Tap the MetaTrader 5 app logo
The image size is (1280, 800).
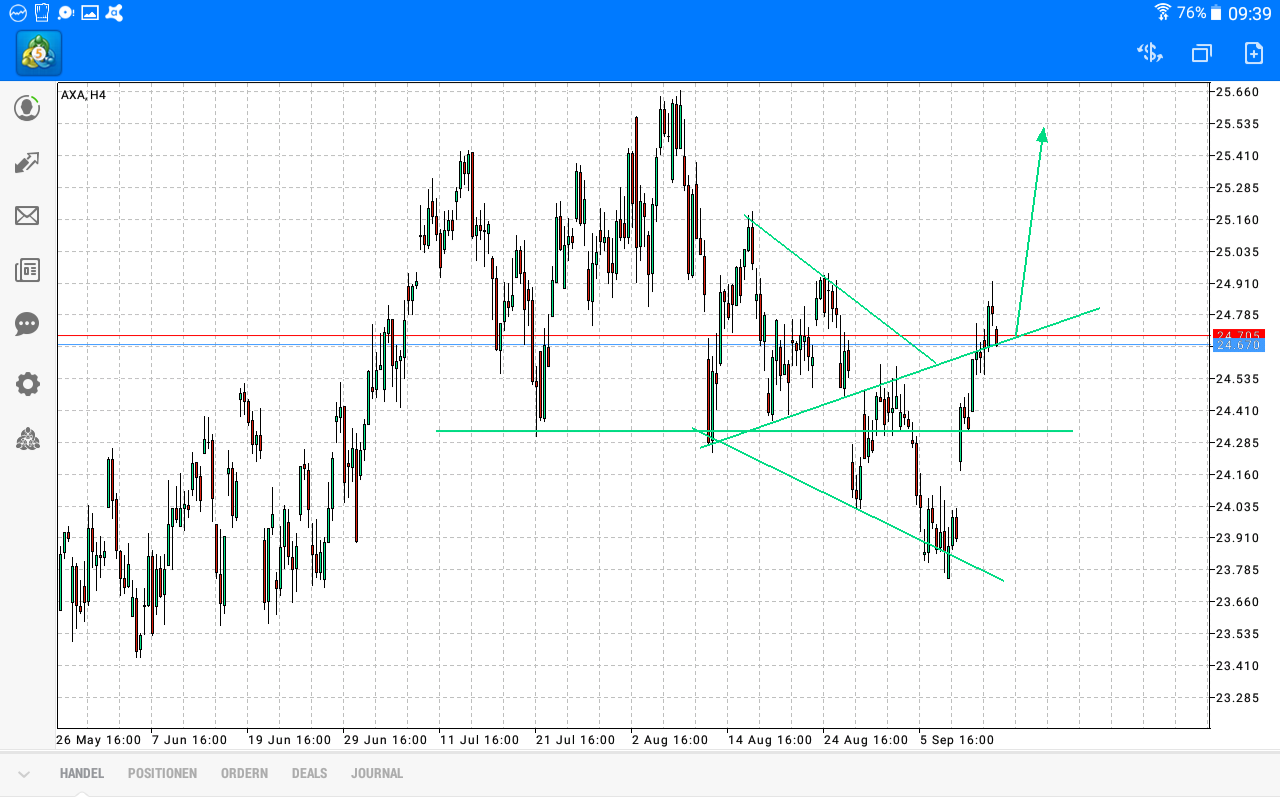pos(37,54)
